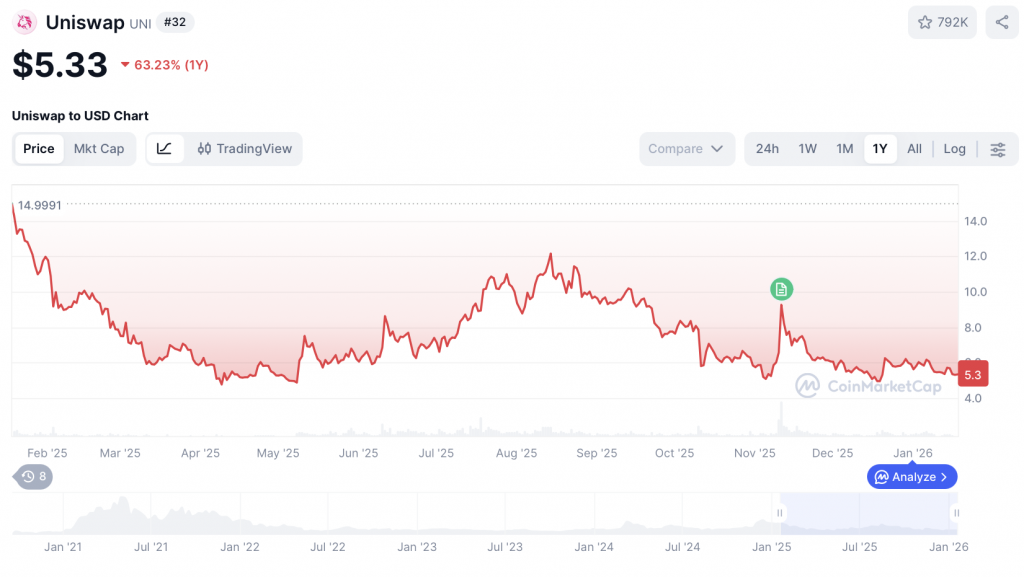Switch to the line chart view icon
Screen dimensions: 1024x577
click(x=165, y=149)
